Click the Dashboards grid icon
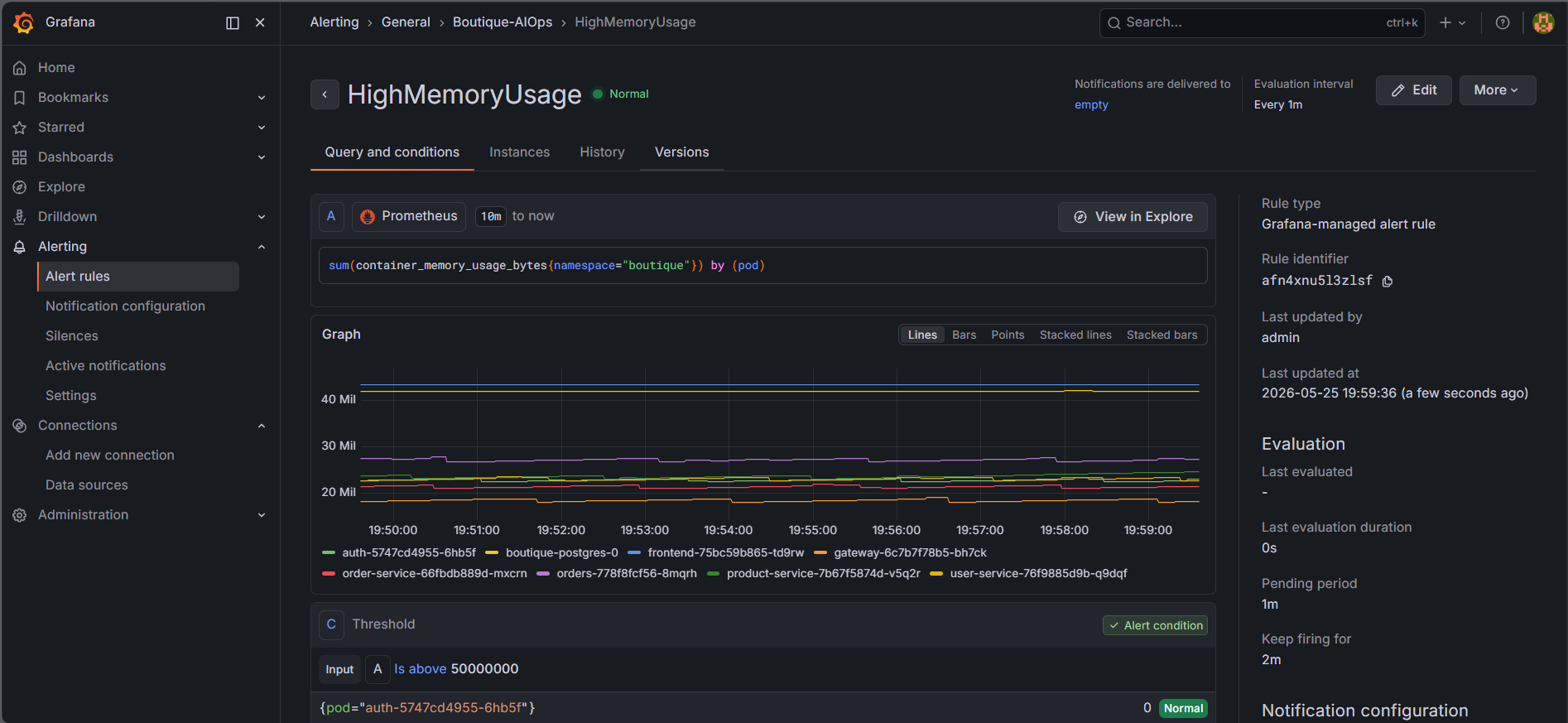The width and height of the screenshot is (1568, 723). (x=20, y=157)
